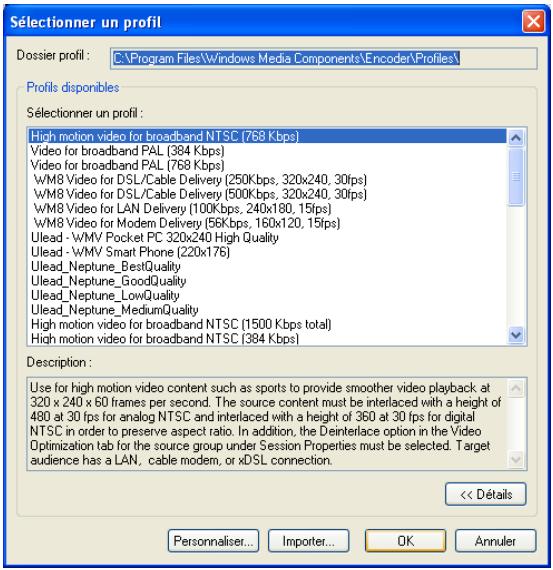Collapse details with << Détails button
This screenshot has width=553, height=570.
485,494
